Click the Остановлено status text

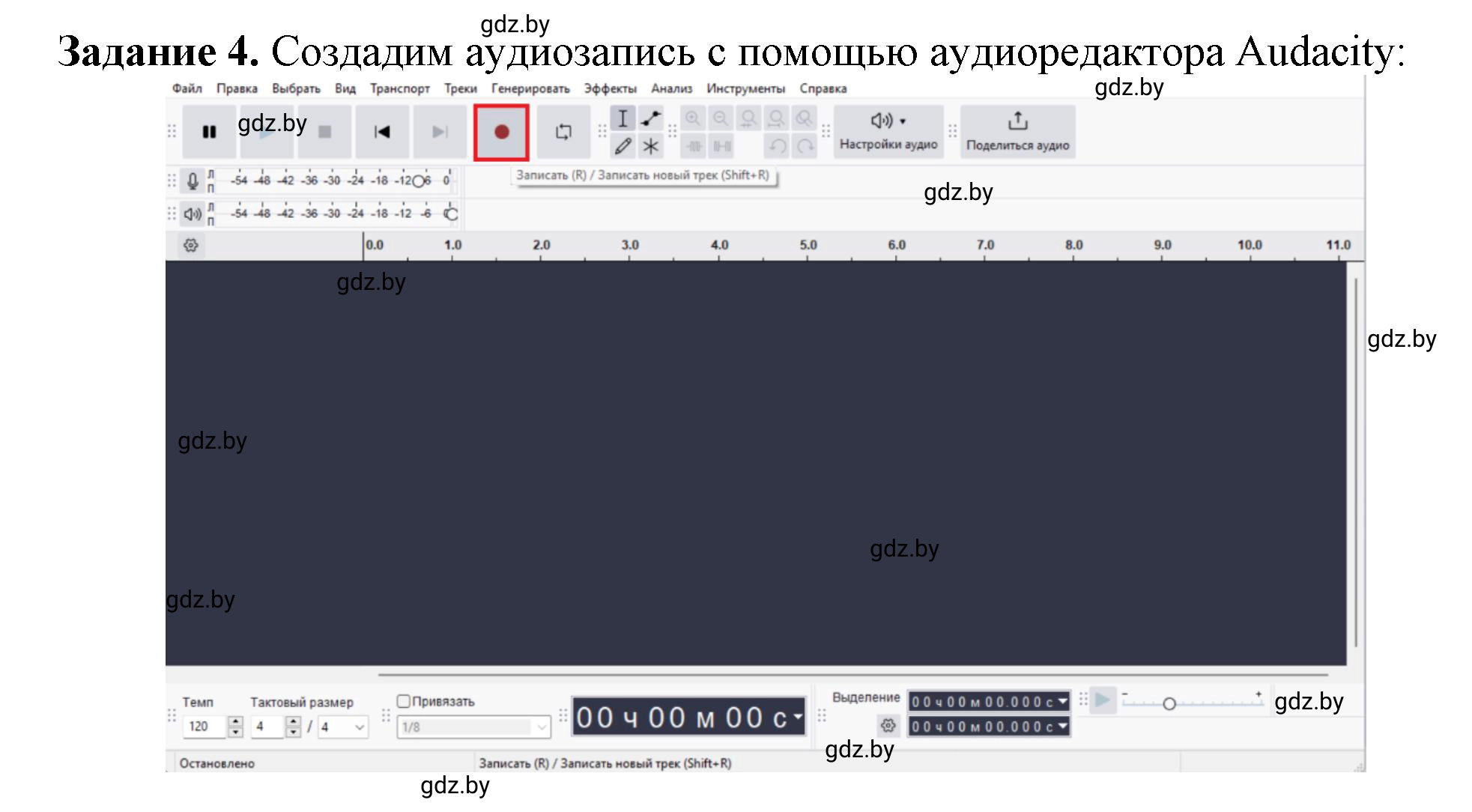[x=217, y=763]
